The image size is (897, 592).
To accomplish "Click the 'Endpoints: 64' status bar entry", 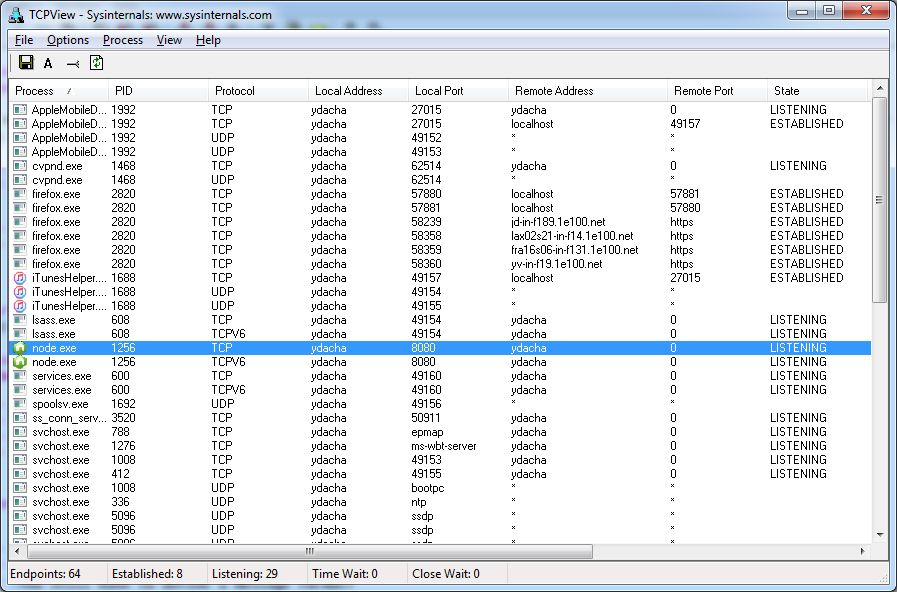I will click(x=46, y=574).
